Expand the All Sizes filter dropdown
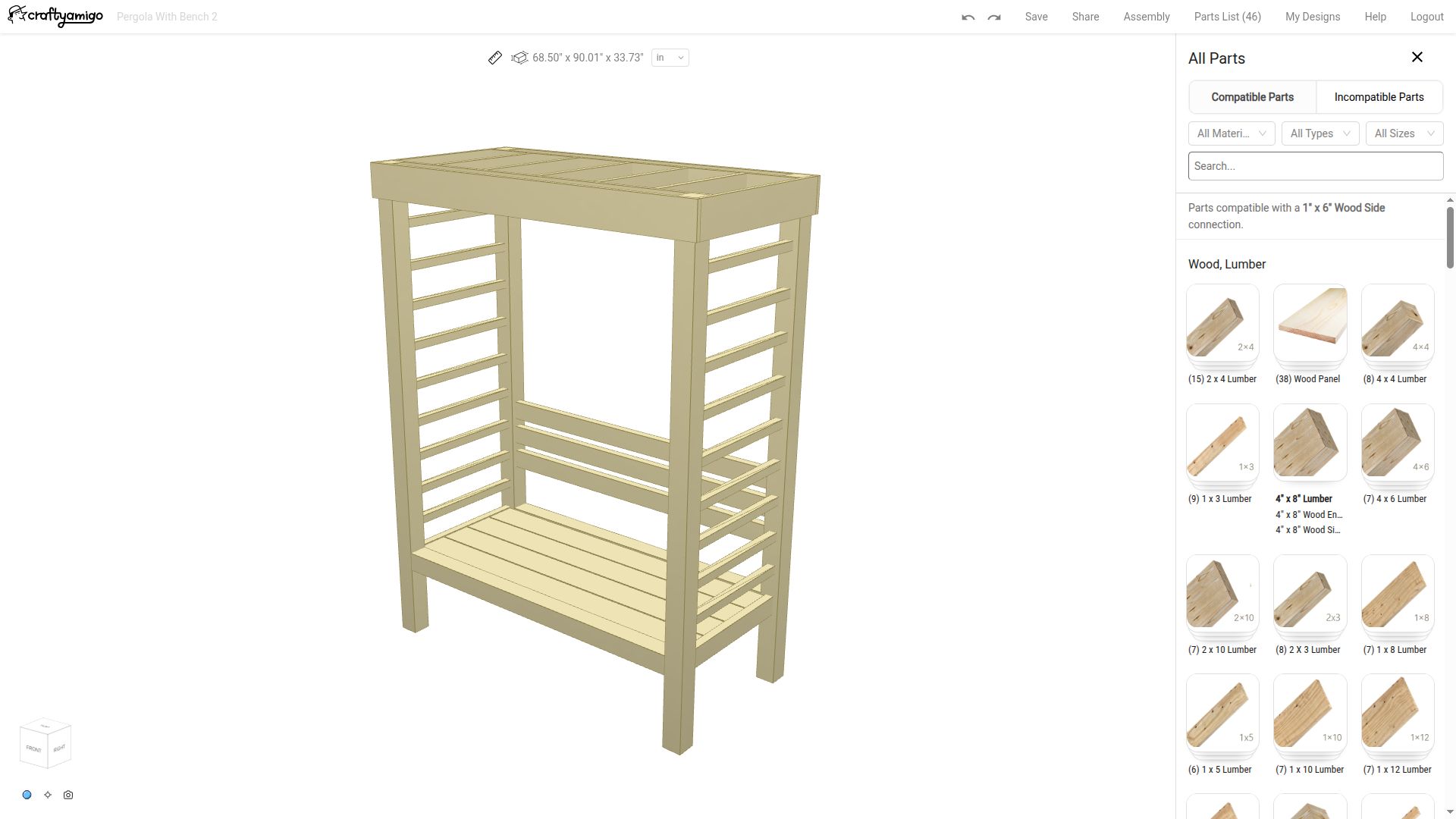Screen dimensions: 1456x819 [x=1404, y=133]
